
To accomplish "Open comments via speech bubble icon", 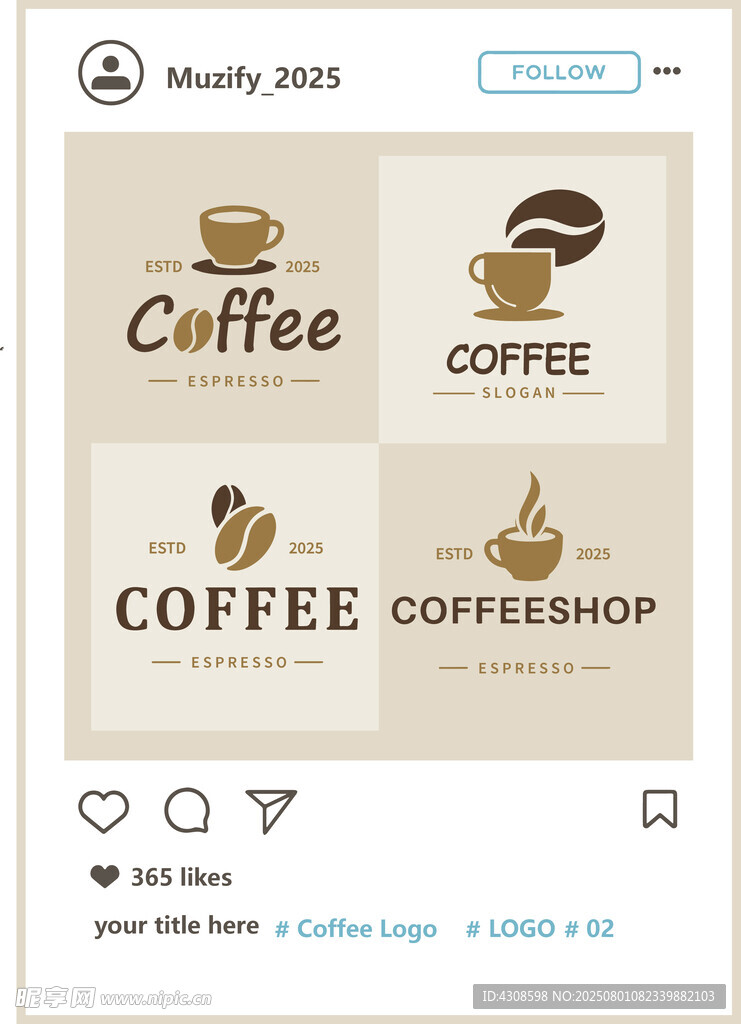I will [187, 810].
